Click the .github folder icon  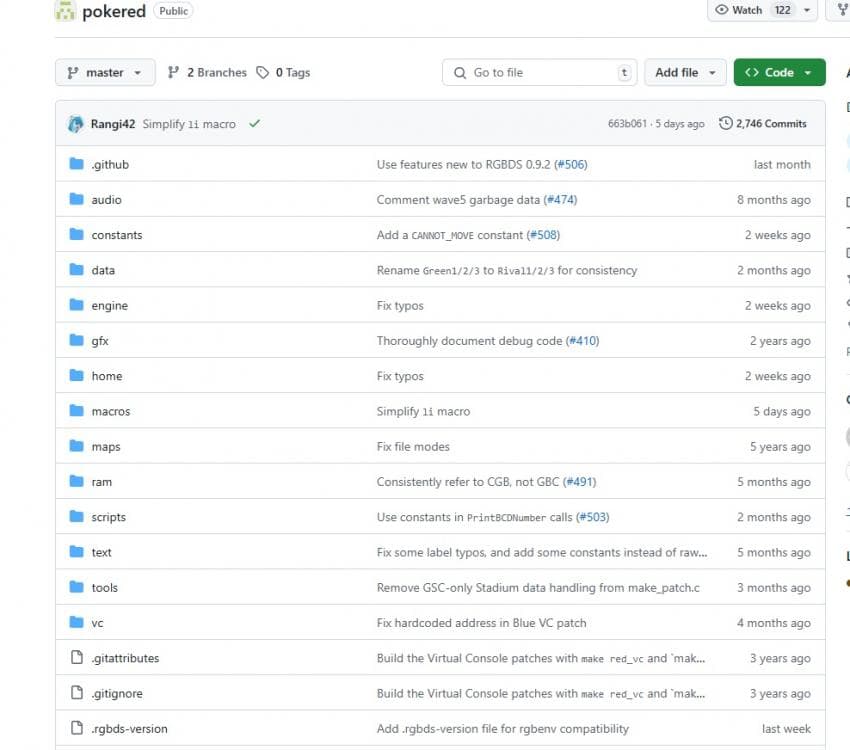pyautogui.click(x=76, y=164)
